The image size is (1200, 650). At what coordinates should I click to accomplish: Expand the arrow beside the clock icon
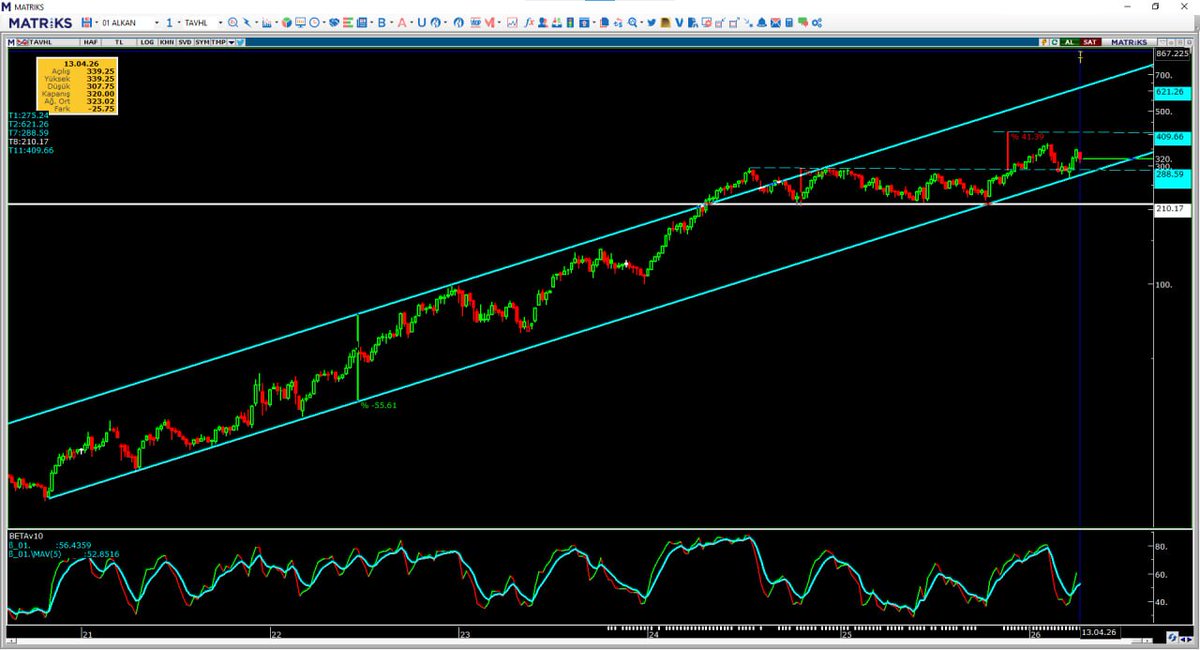coord(323,22)
